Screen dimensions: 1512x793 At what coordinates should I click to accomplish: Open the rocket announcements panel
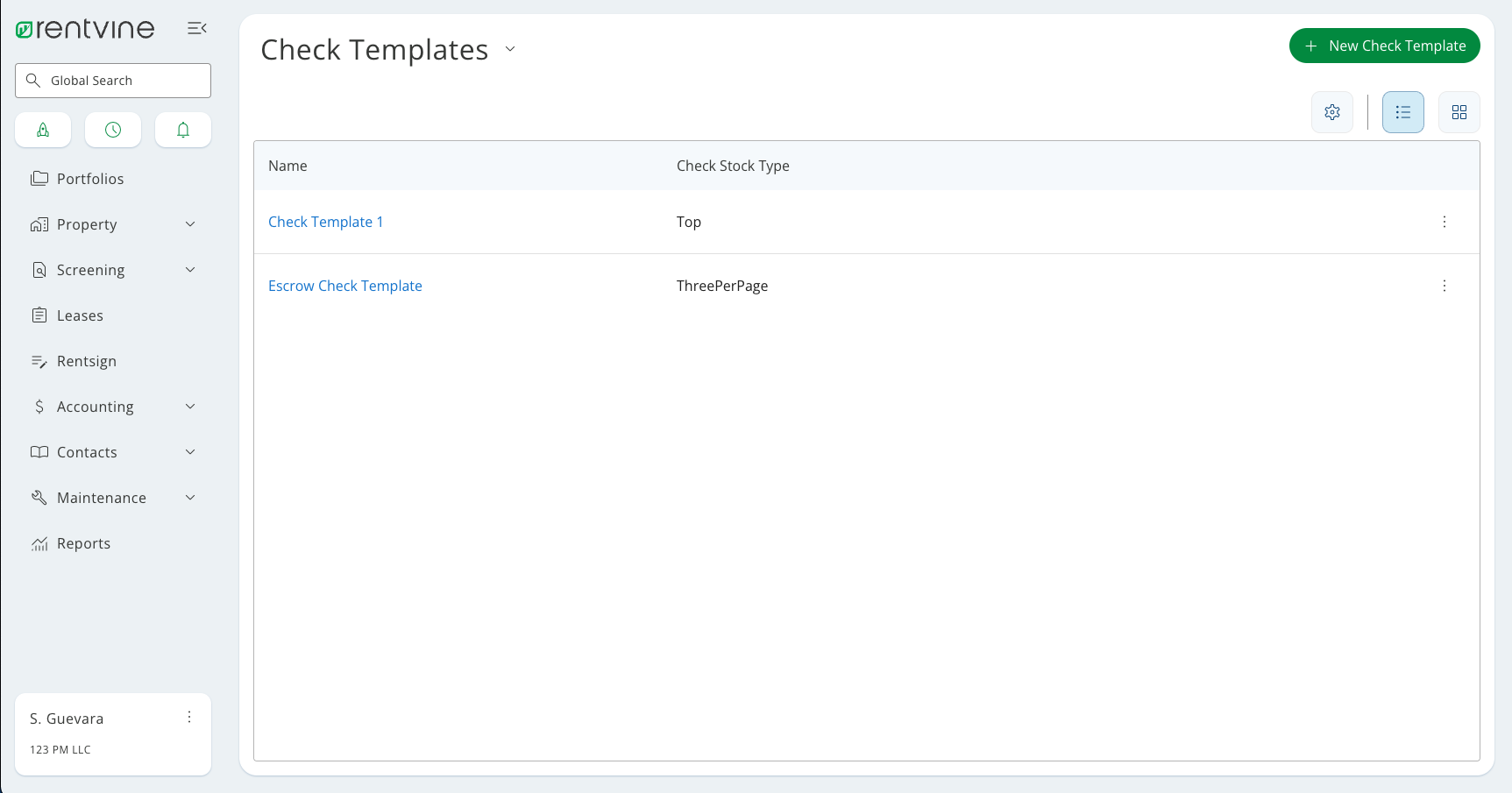point(43,130)
